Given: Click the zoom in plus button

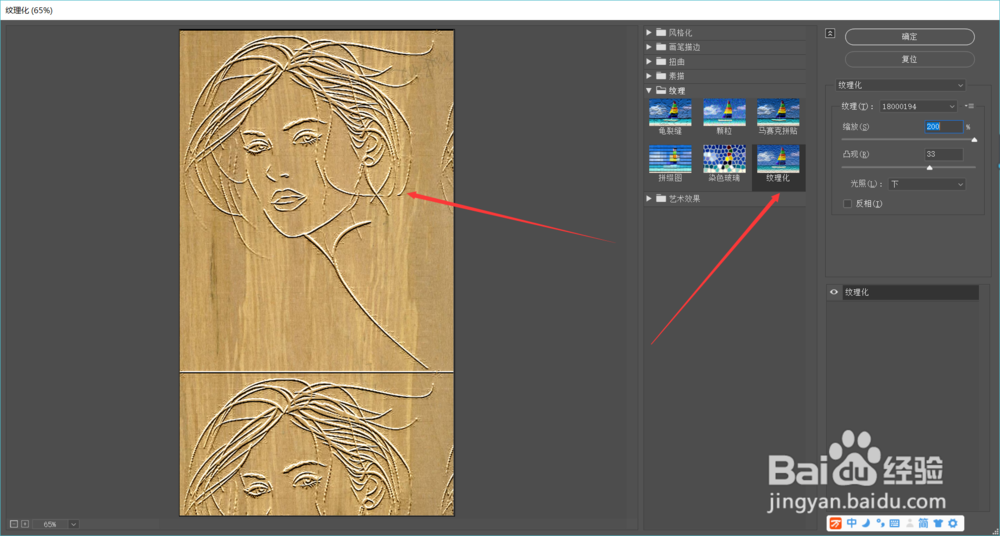Looking at the screenshot, I should coord(25,524).
